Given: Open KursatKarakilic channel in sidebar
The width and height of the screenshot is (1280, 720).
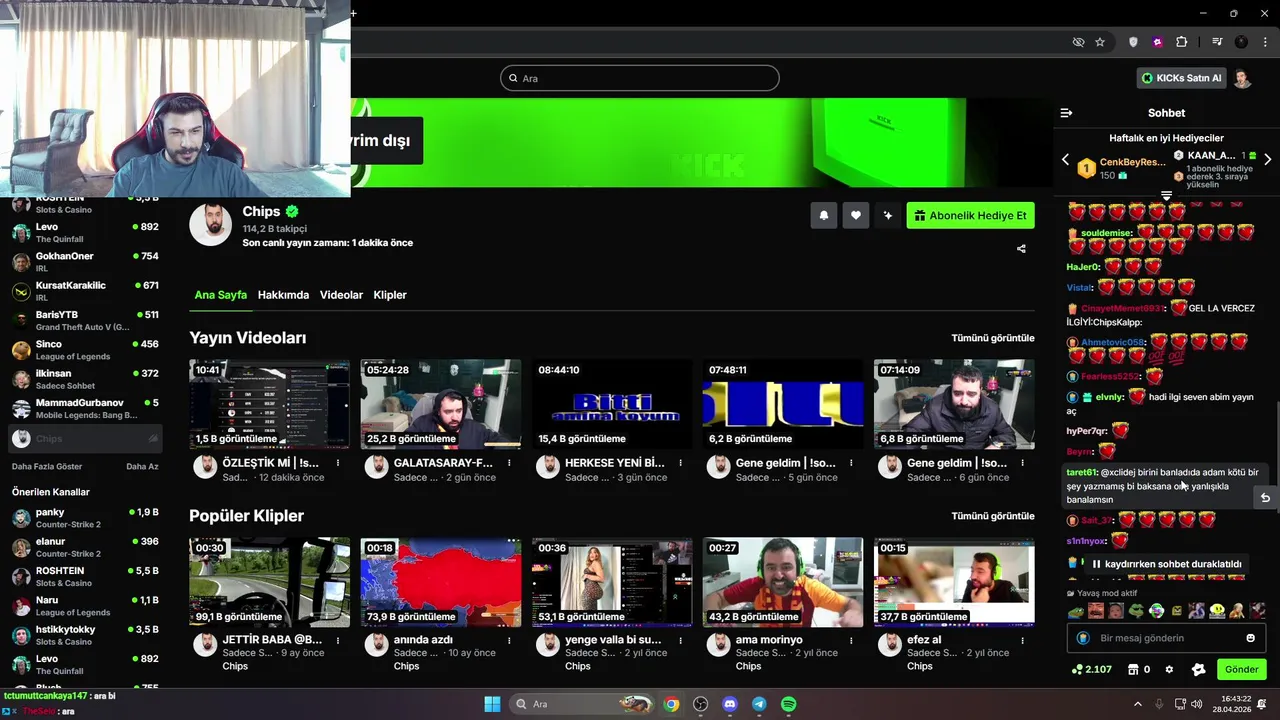Looking at the screenshot, I should (85, 291).
